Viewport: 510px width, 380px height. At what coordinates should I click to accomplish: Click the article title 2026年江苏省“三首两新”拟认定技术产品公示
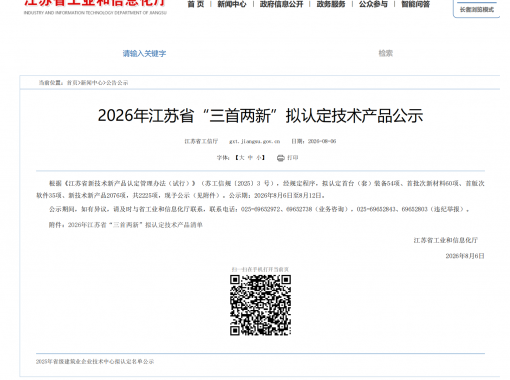point(260,116)
